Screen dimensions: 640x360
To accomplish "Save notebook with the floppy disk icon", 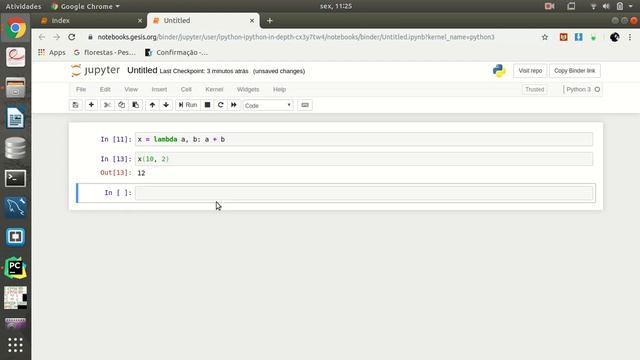I will point(76,105).
